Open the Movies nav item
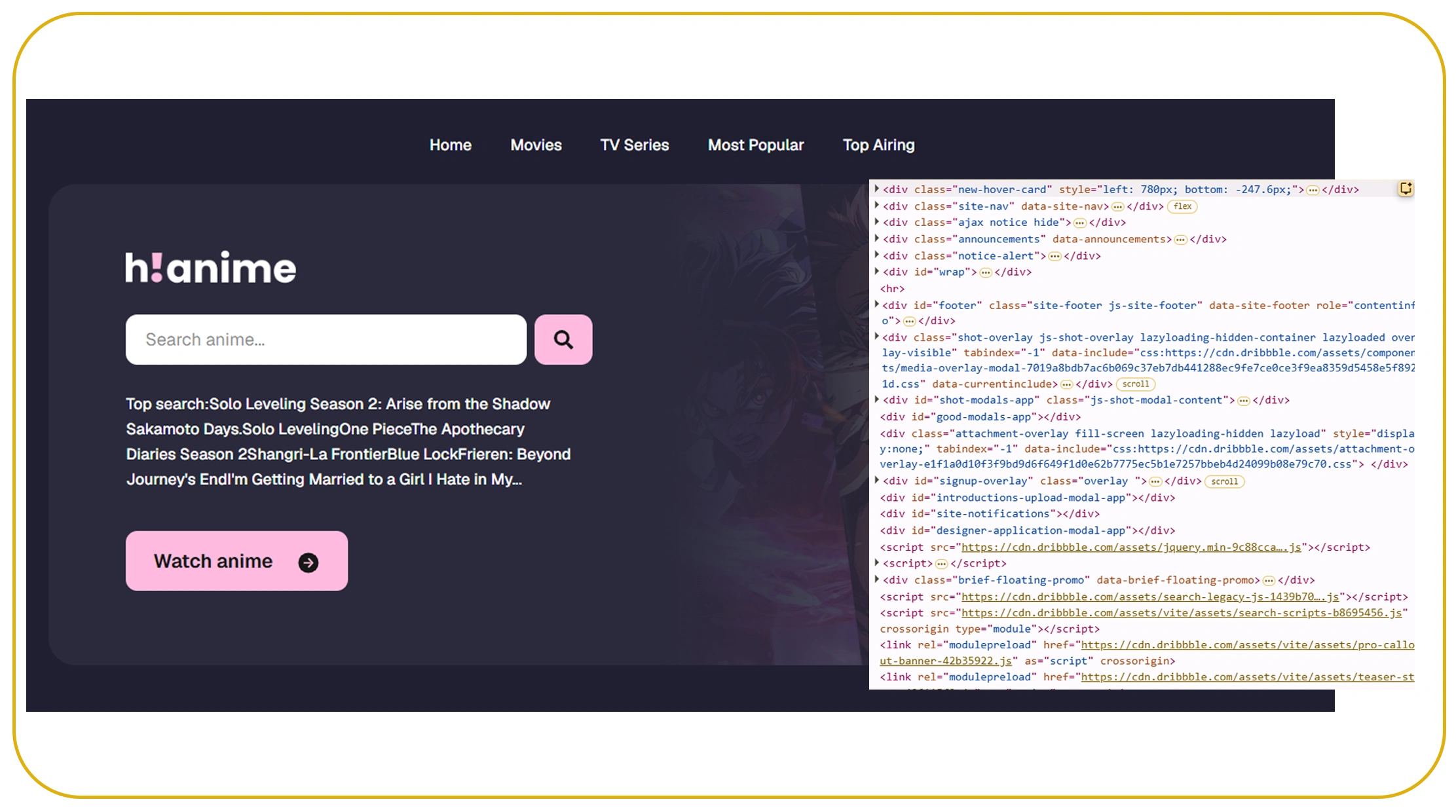Image resolution: width=1456 pixels, height=812 pixels. (x=536, y=145)
